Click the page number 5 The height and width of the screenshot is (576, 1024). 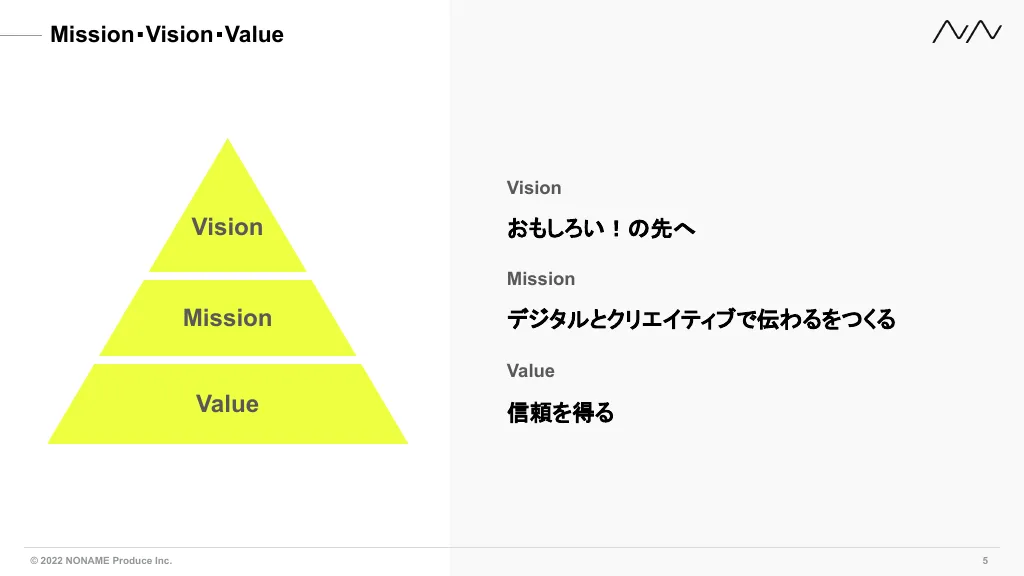coord(985,560)
